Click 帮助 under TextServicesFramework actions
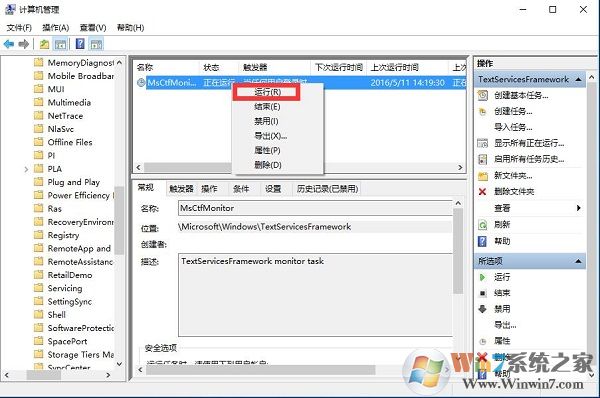The width and height of the screenshot is (600, 398). click(502, 241)
